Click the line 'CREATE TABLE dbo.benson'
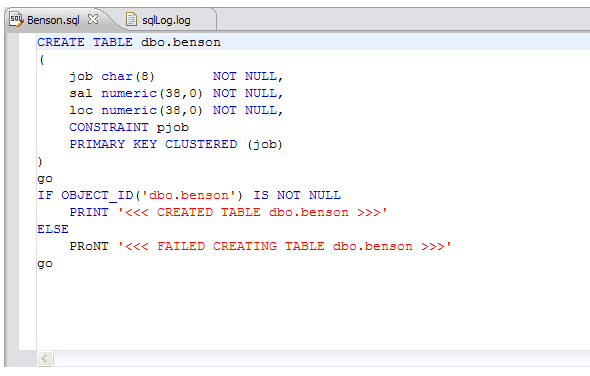This screenshot has width=590, height=376. tap(129, 42)
